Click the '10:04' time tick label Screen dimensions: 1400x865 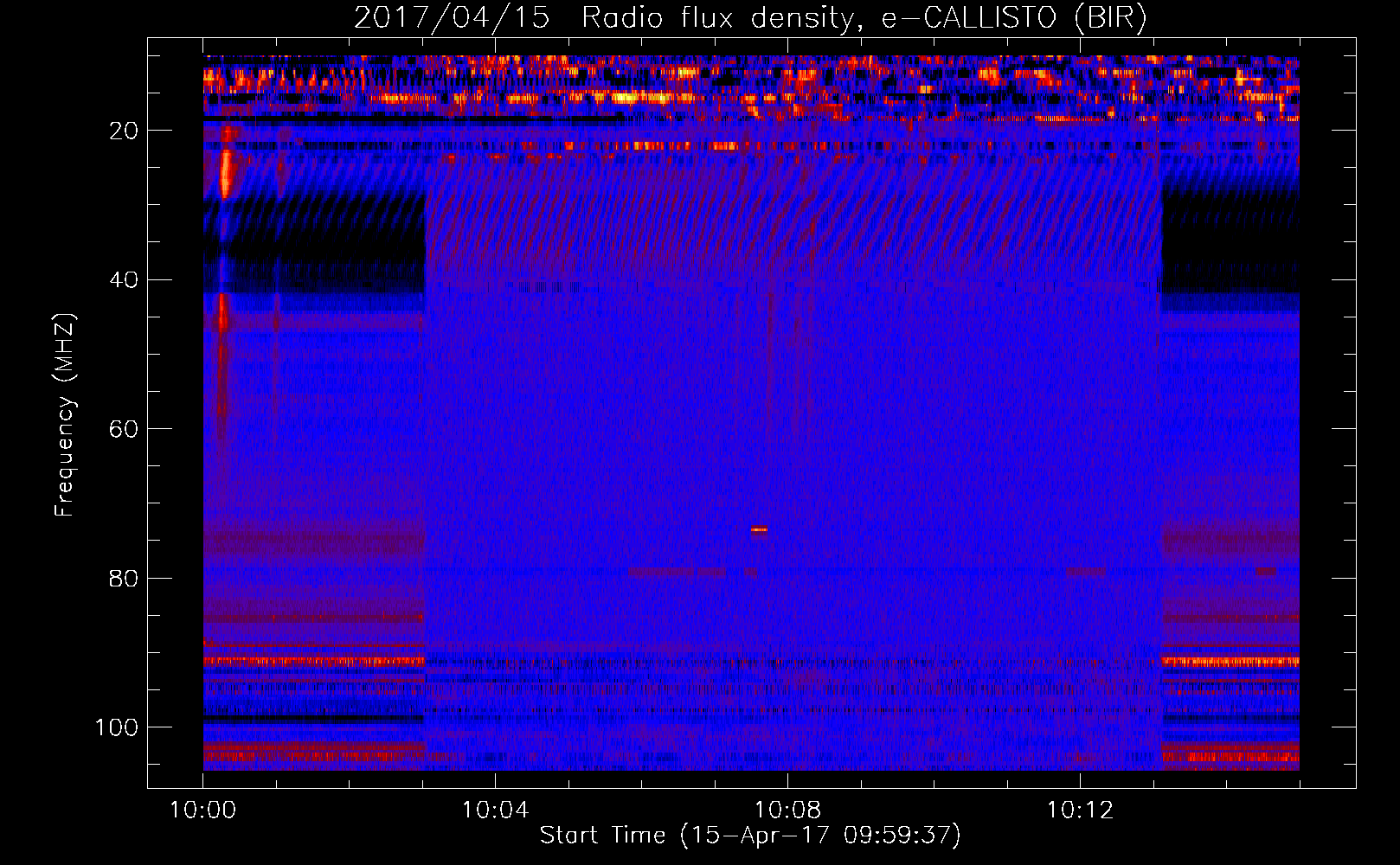495,811
